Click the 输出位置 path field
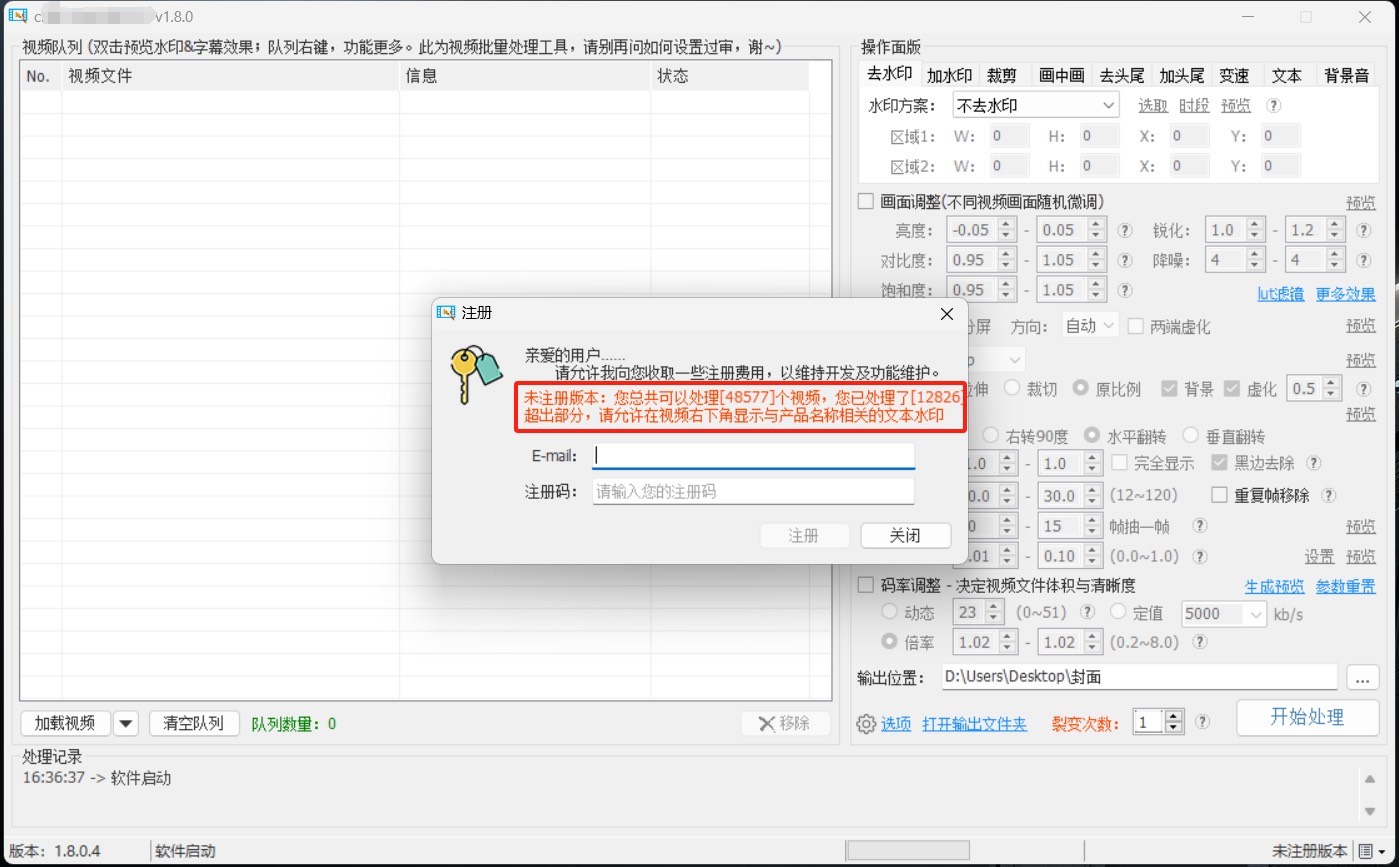1399x867 pixels. (x=1140, y=677)
